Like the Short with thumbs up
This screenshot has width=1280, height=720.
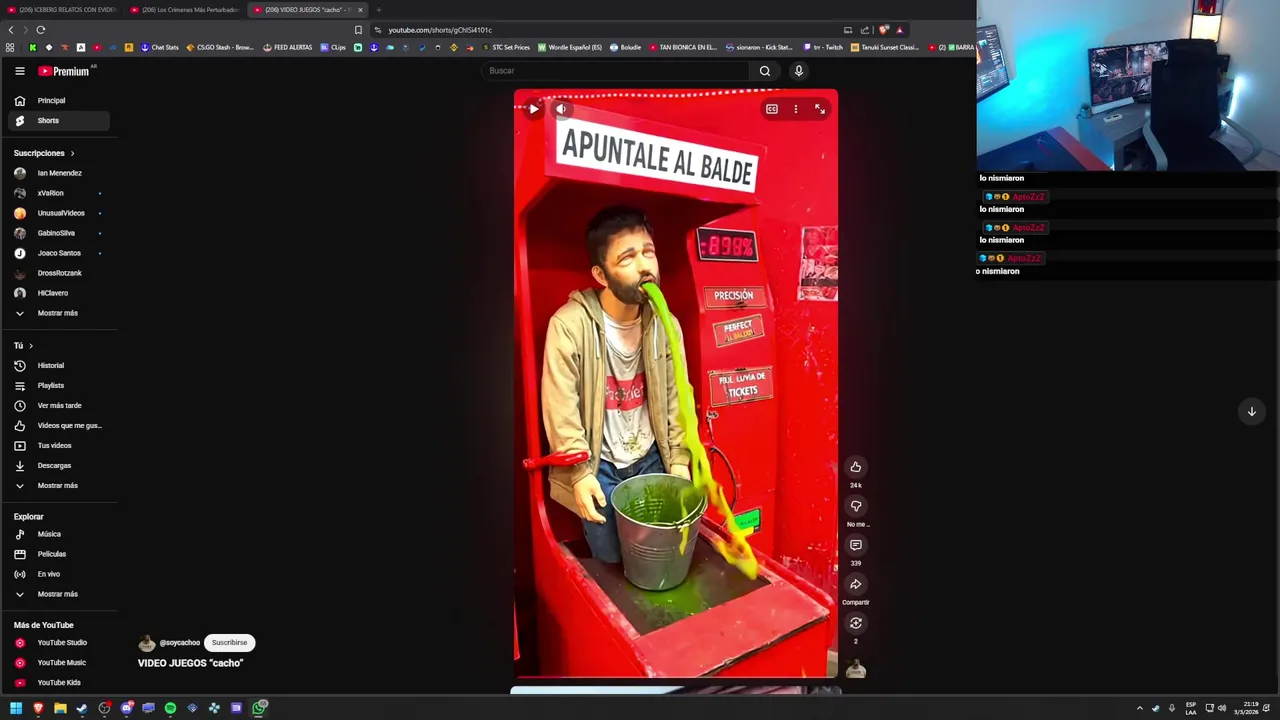856,467
